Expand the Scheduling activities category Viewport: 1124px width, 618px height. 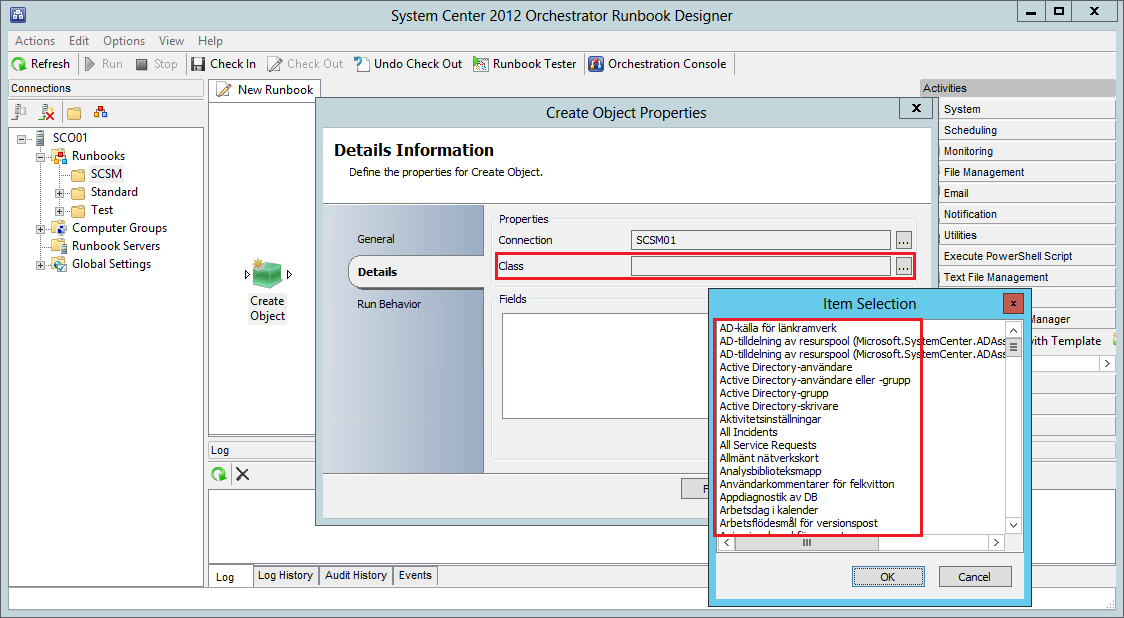click(1027, 130)
